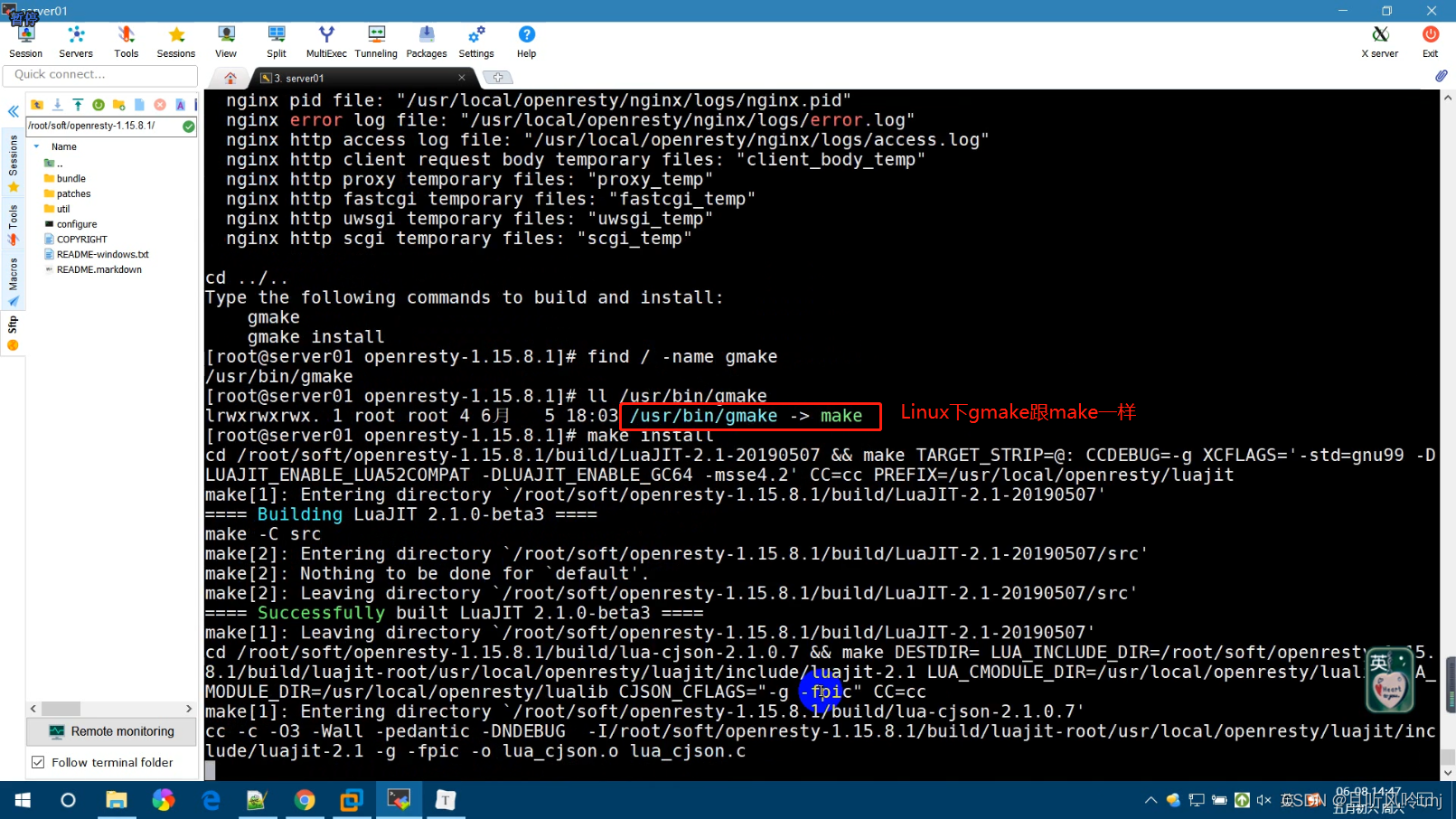Viewport: 1456px width, 819px height.
Task: Go to parent directory in SFTP toolbar
Action: coord(37,105)
